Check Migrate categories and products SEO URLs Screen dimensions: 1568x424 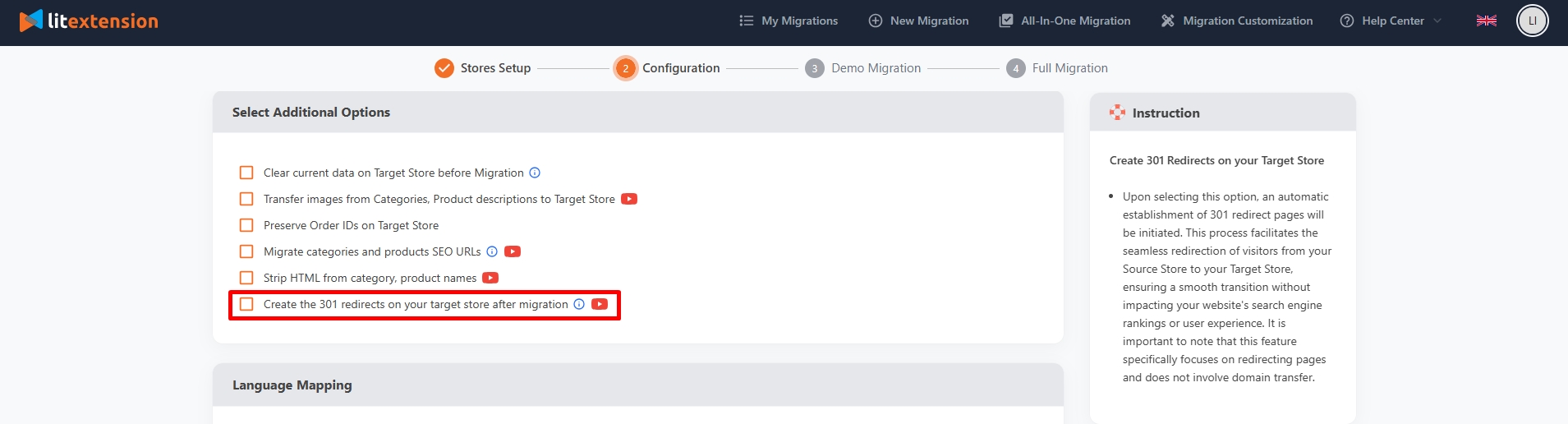246,251
